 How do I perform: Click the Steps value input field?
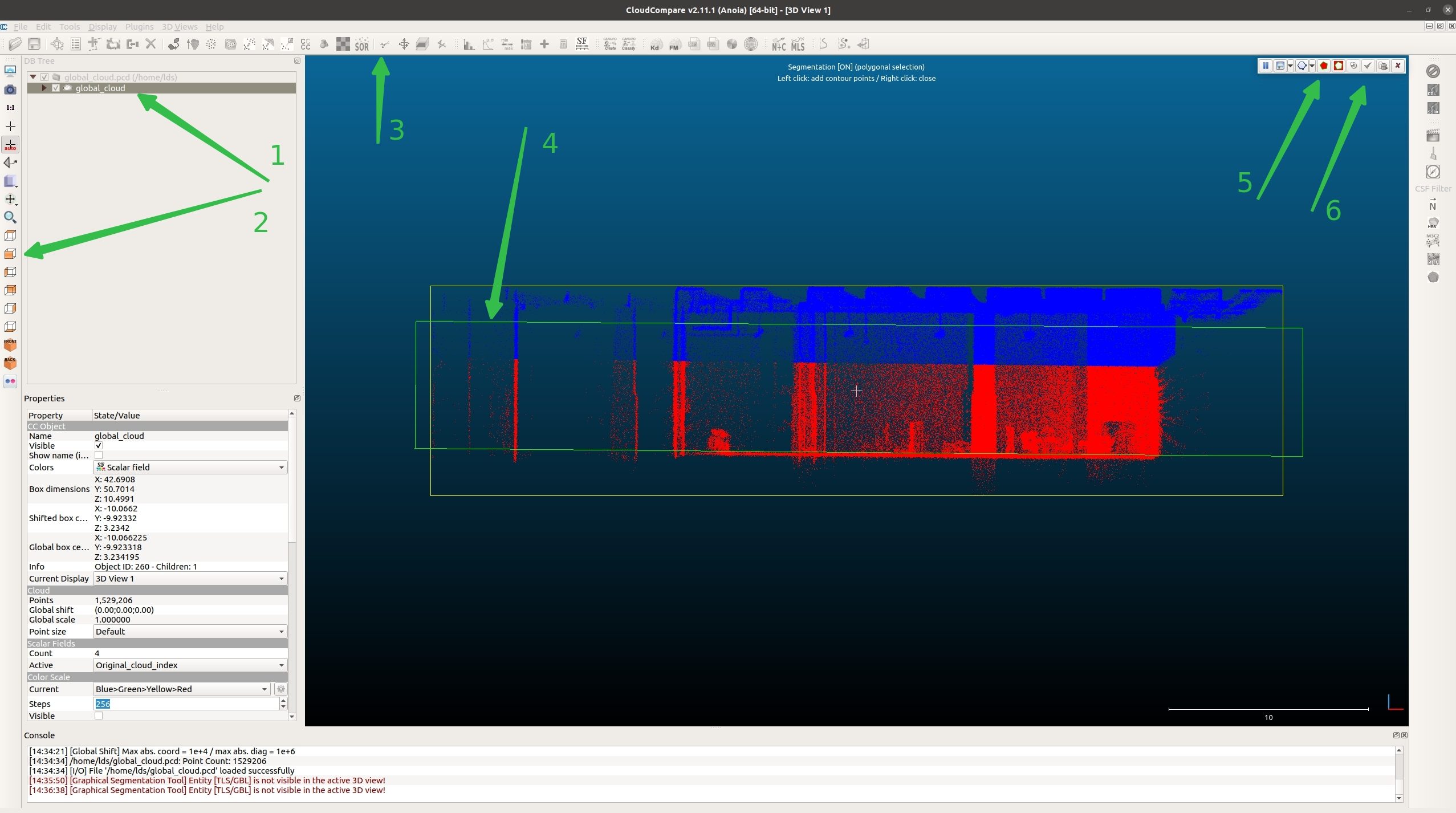186,704
